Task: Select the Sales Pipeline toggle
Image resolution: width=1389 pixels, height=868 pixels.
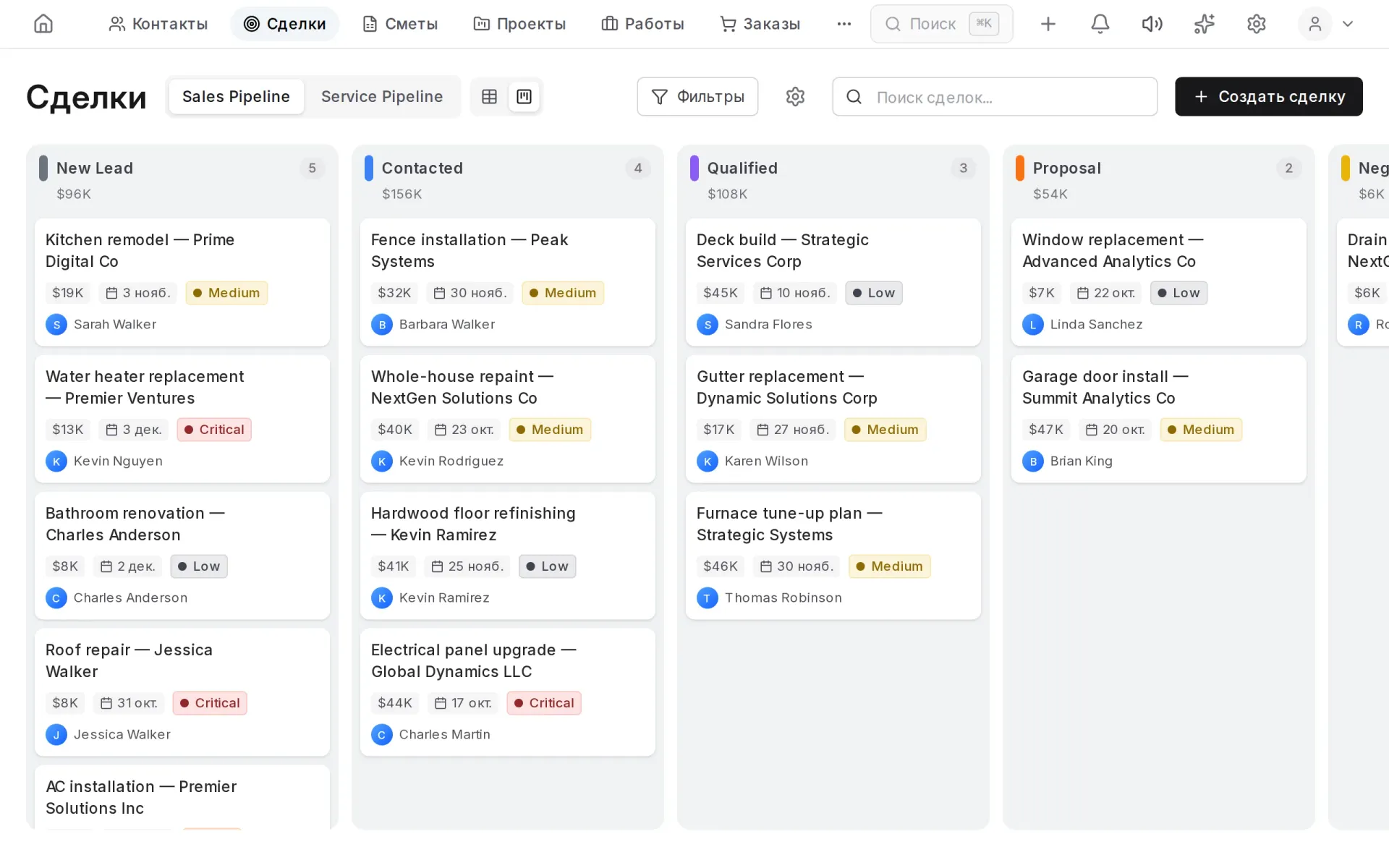Action: pyautogui.click(x=236, y=96)
